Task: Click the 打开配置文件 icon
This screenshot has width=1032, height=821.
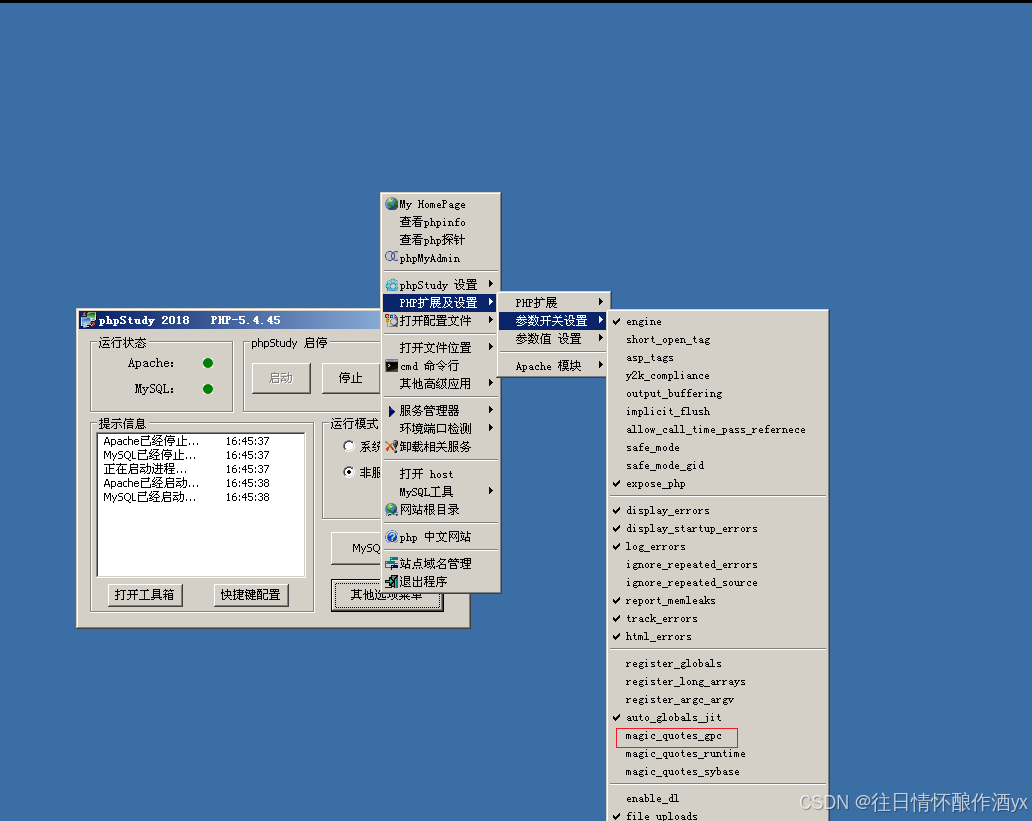Action: [x=392, y=321]
